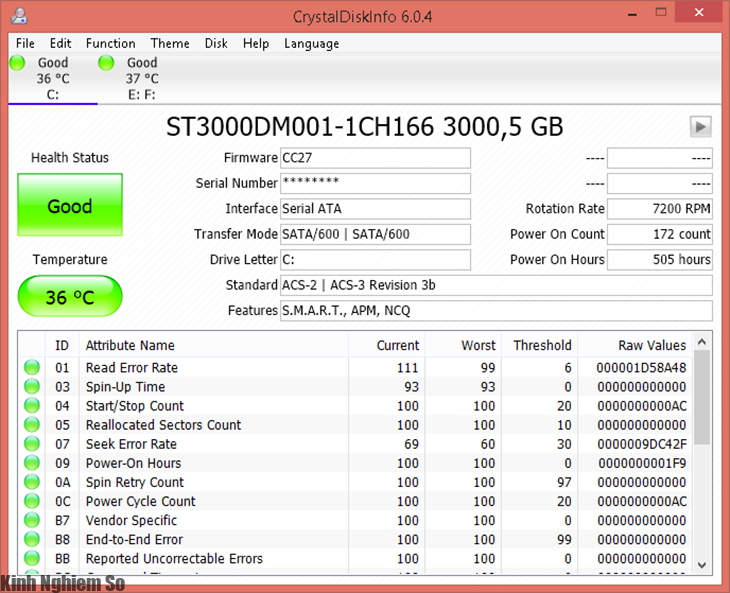Viewport: 730px width, 593px height.
Task: Click status circle for Reallocated Sectors Count
Action: coord(32,425)
